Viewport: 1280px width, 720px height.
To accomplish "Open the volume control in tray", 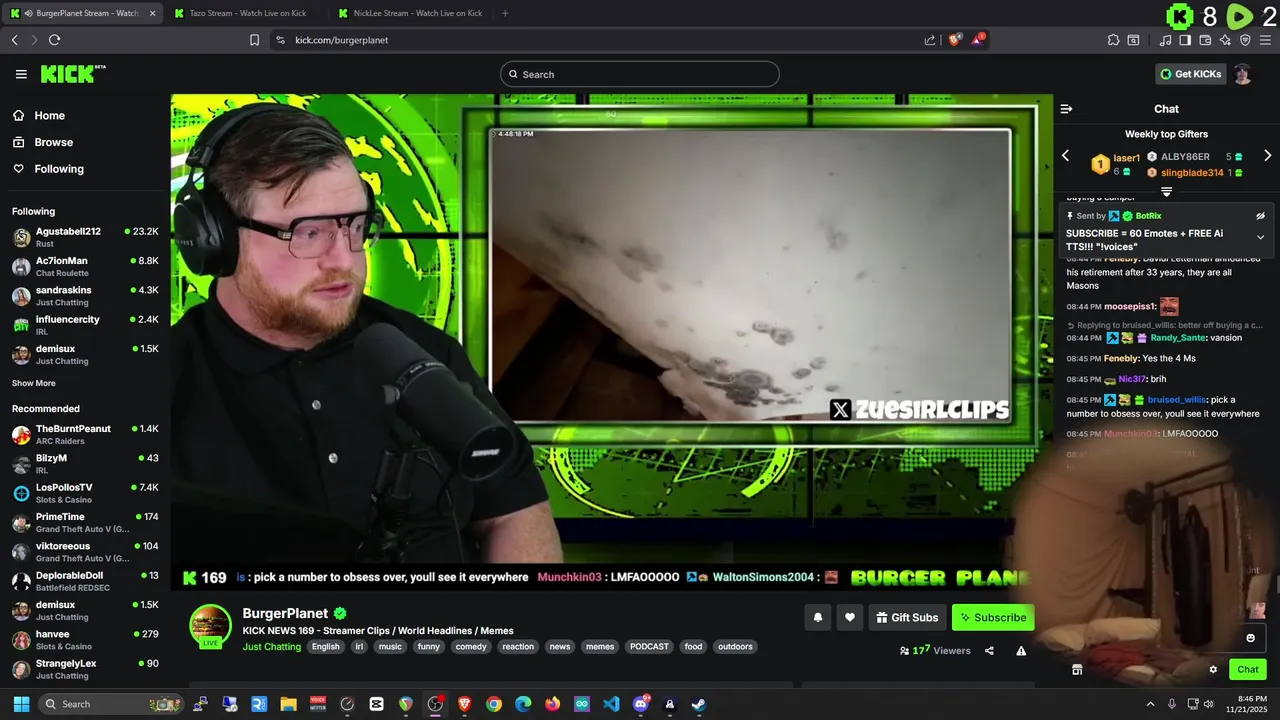I will 1208,704.
